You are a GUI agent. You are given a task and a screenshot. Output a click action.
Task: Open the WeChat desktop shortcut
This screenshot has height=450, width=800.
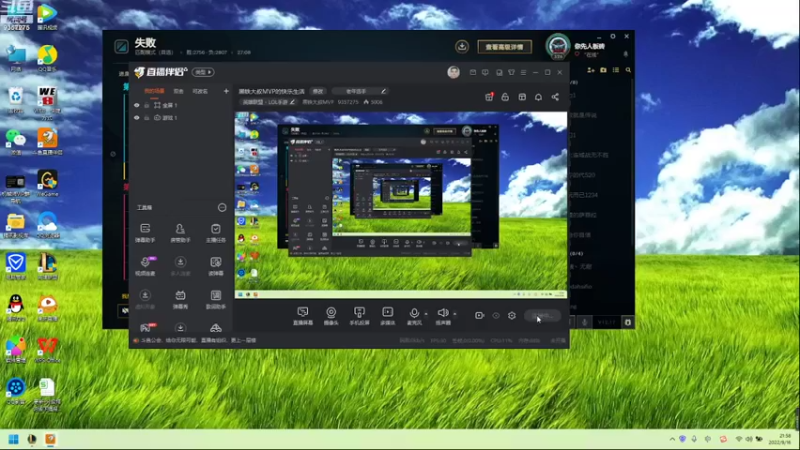16,142
